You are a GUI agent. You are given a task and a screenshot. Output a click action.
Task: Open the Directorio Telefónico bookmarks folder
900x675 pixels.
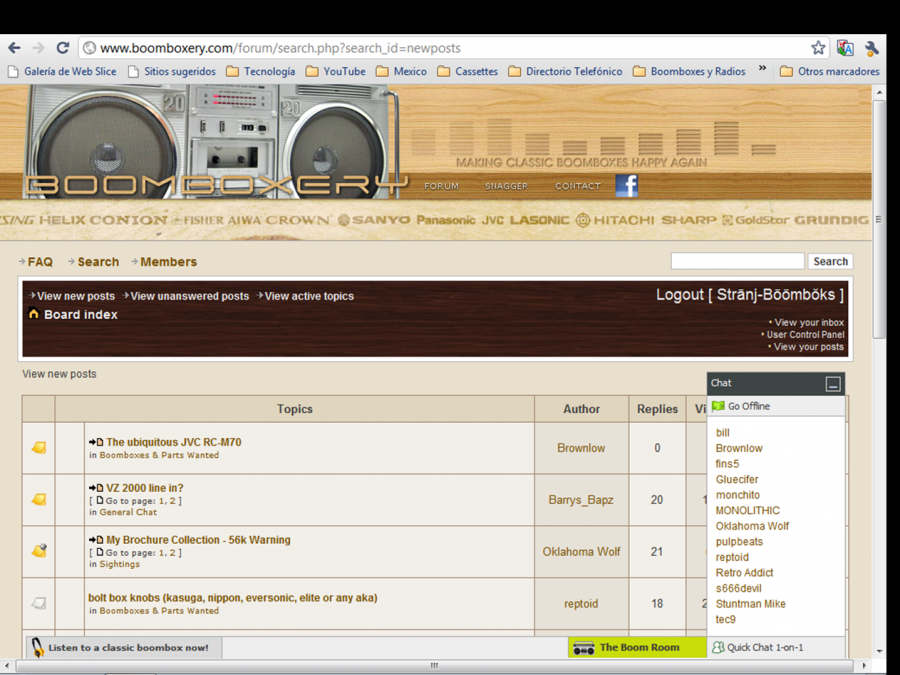coord(565,71)
